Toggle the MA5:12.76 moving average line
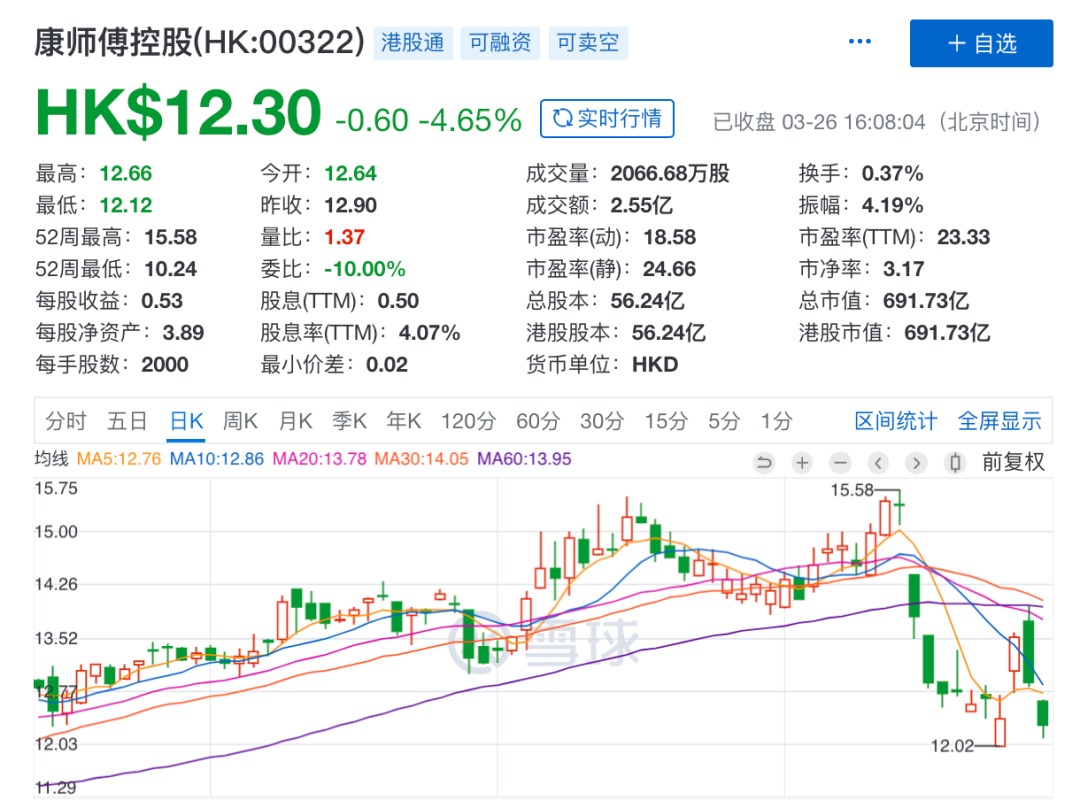Screen dimensions: 1080x800 coord(118,459)
